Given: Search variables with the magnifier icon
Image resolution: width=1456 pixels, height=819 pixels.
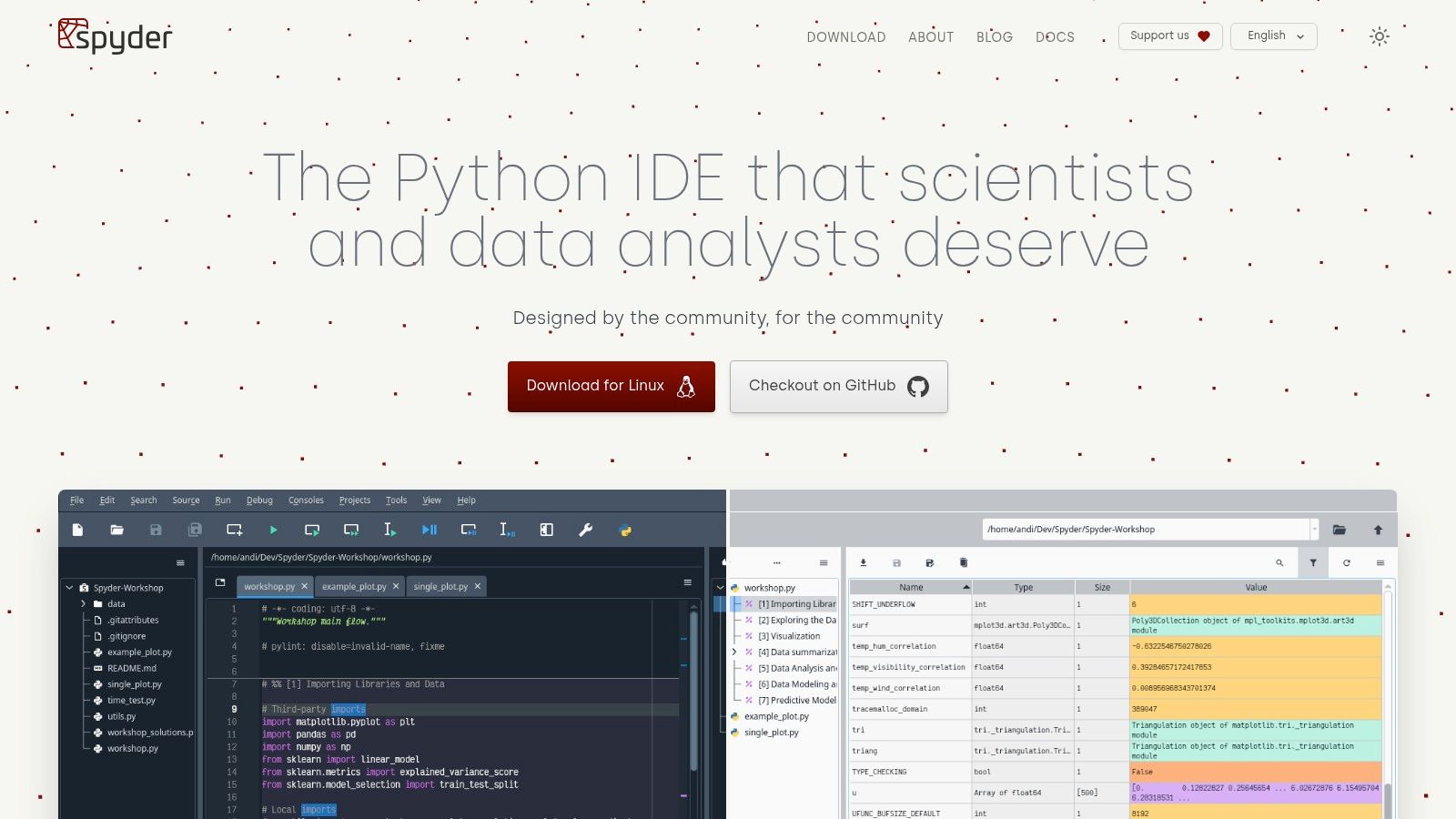Looking at the screenshot, I should [1280, 562].
